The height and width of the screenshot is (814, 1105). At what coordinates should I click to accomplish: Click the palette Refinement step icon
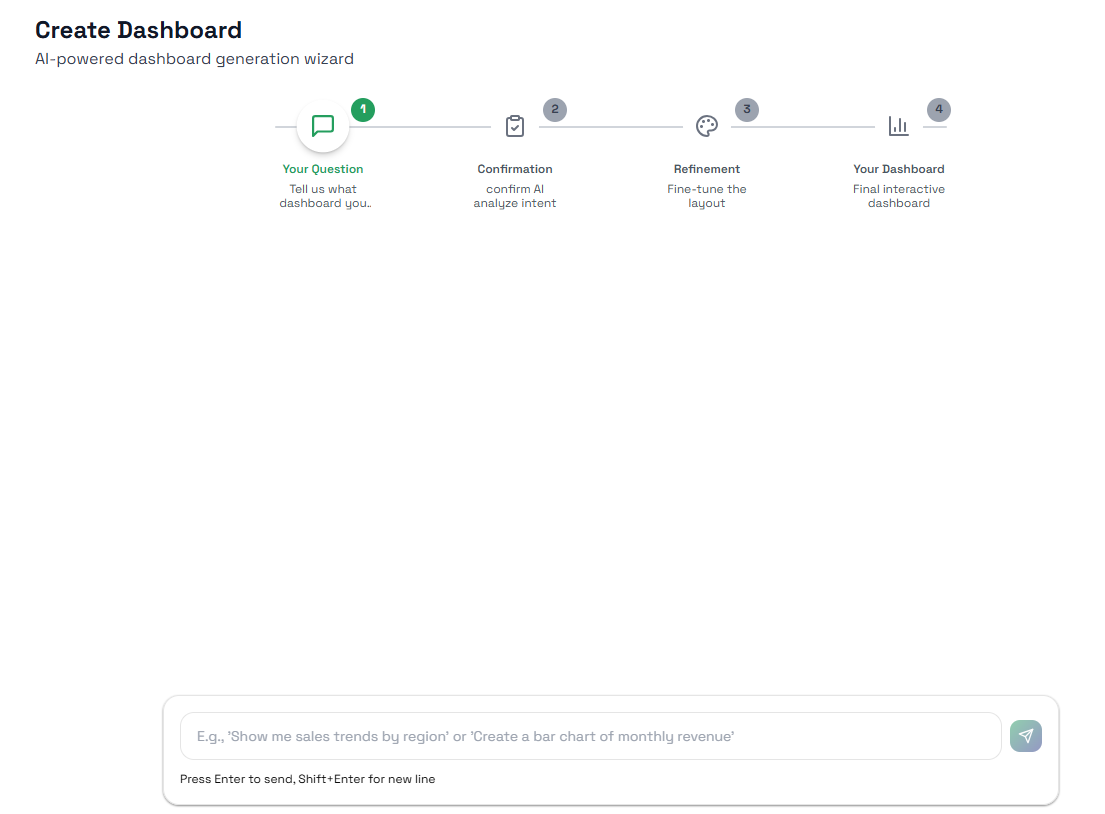(x=707, y=126)
